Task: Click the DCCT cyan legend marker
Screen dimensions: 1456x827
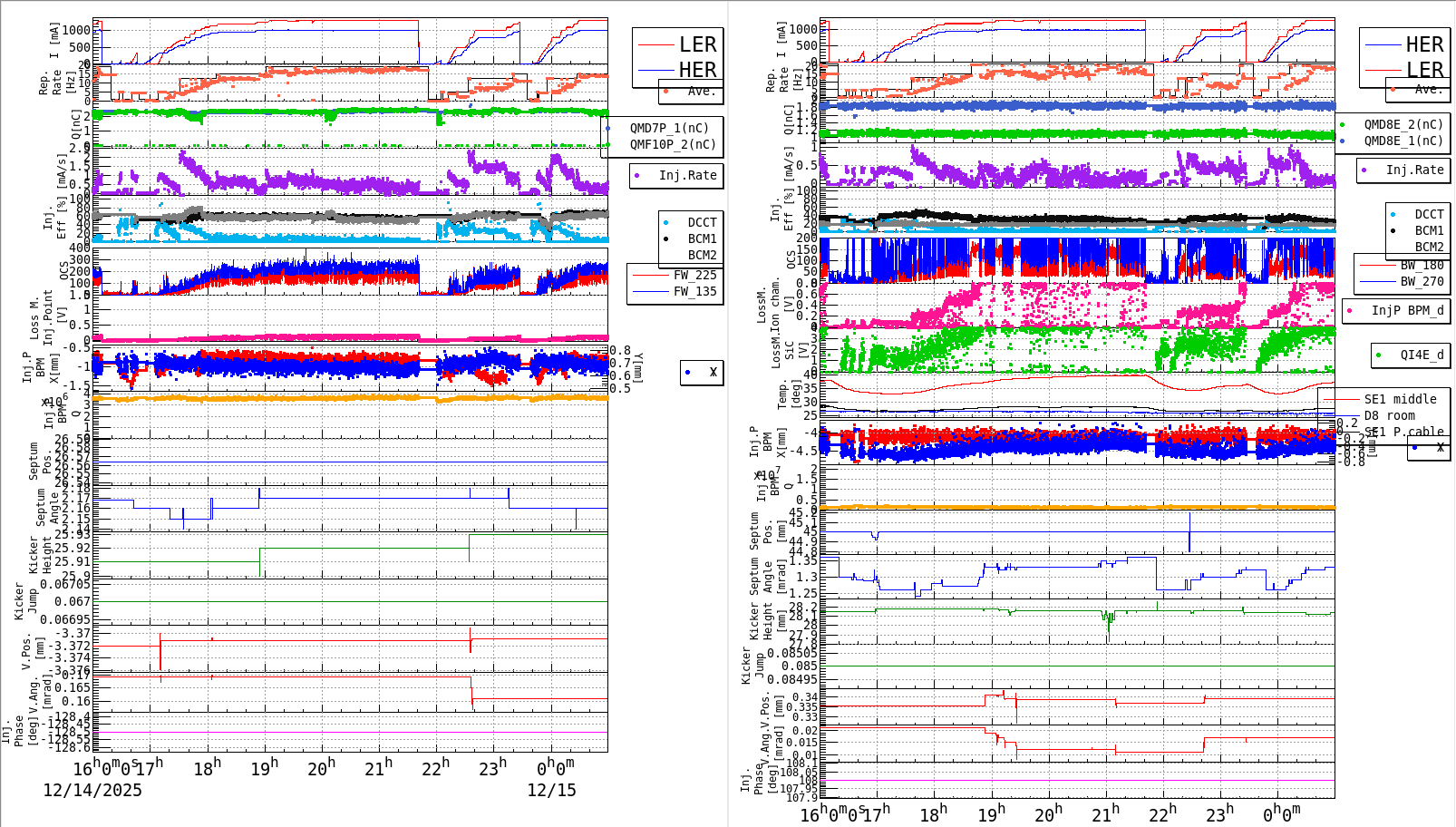Action: [665, 222]
